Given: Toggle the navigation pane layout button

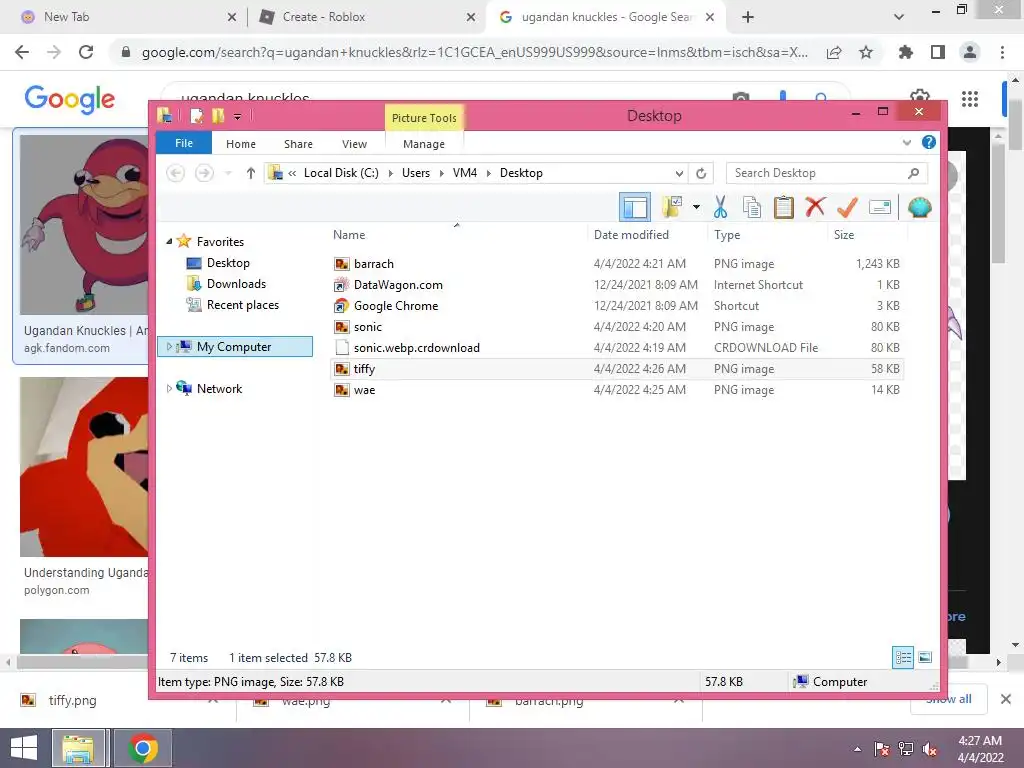Looking at the screenshot, I should (x=634, y=208).
